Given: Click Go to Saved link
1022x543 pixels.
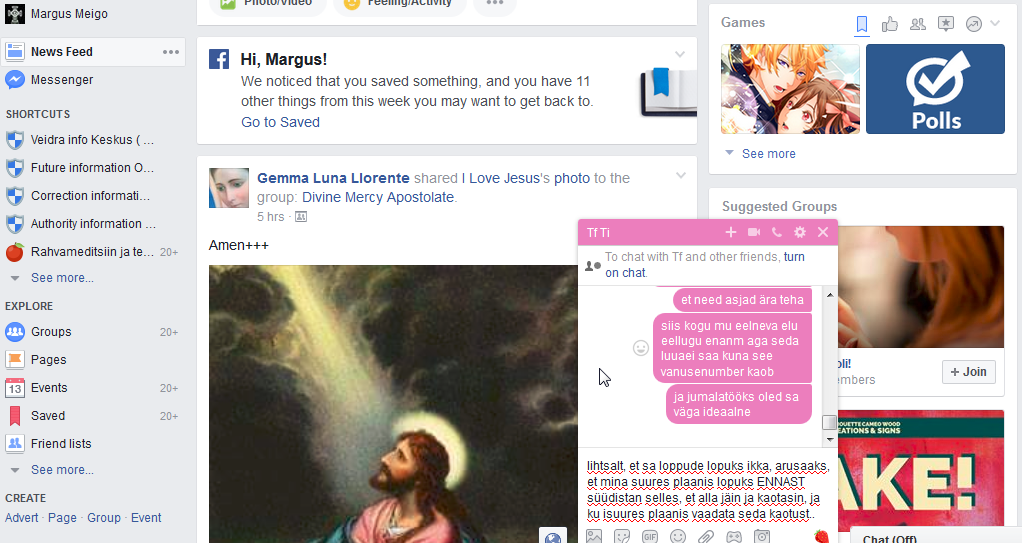Looking at the screenshot, I should (x=280, y=122).
